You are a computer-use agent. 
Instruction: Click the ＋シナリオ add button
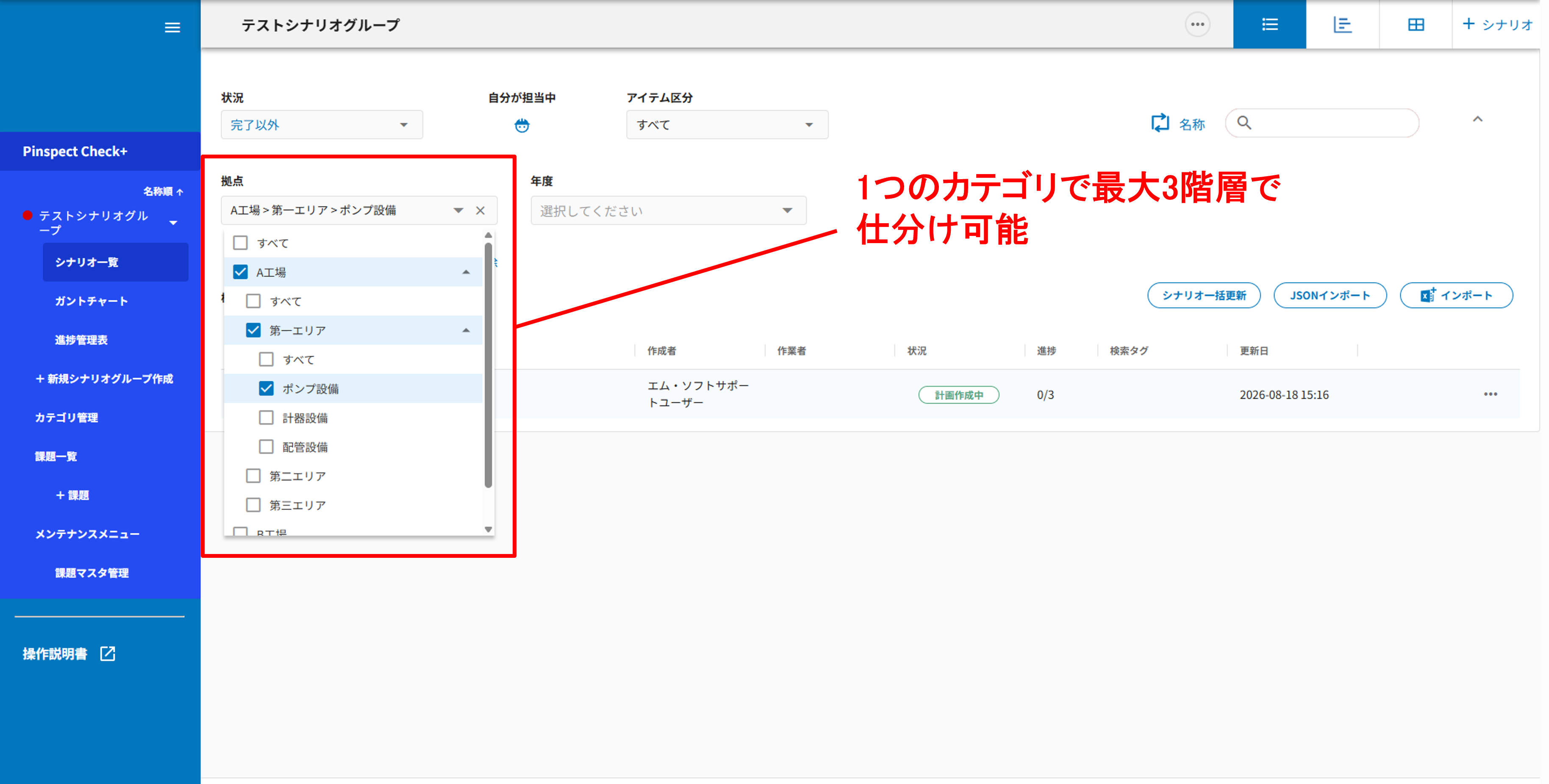pyautogui.click(x=1497, y=25)
